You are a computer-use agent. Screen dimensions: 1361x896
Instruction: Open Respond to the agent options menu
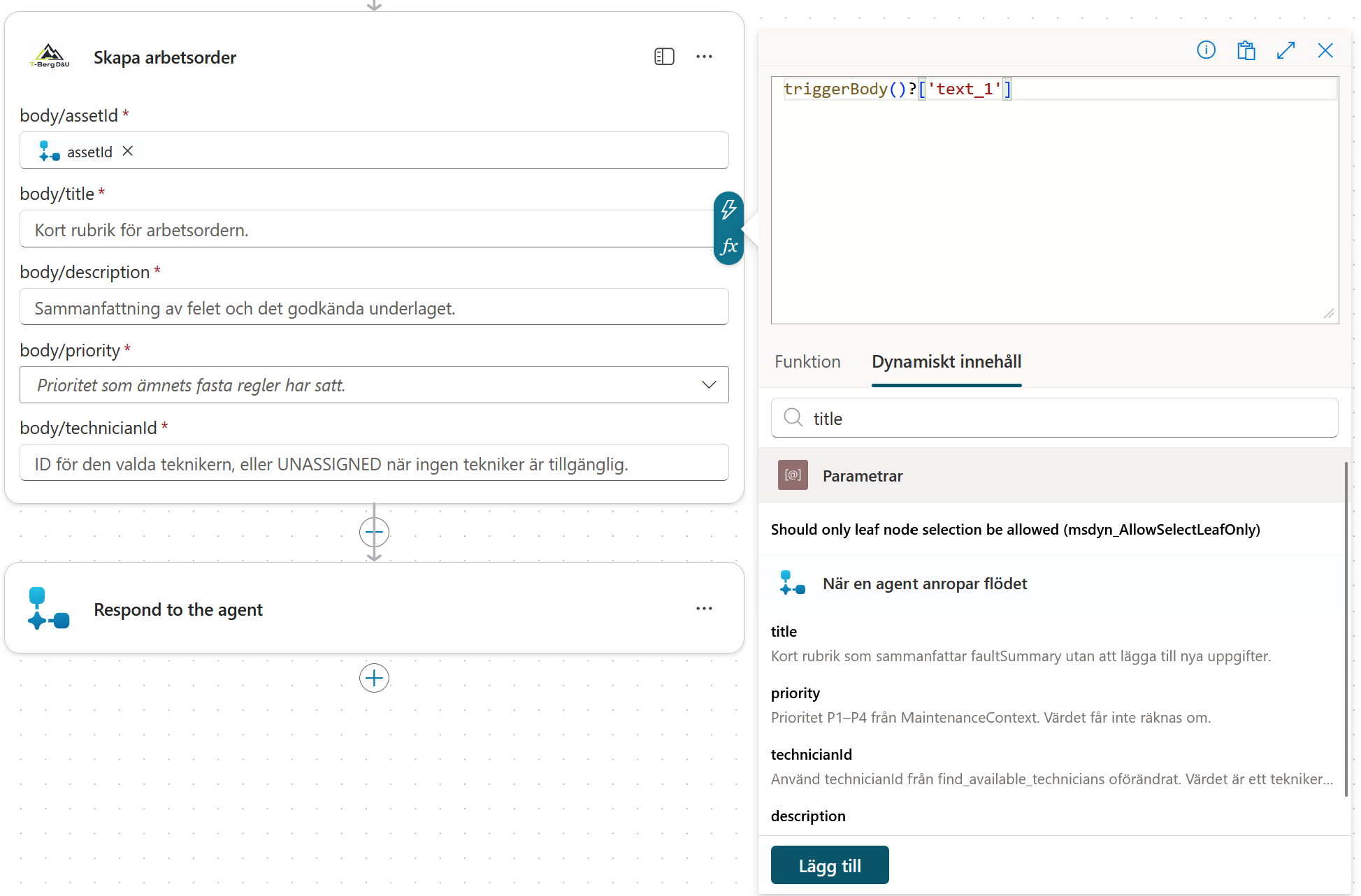click(x=704, y=609)
